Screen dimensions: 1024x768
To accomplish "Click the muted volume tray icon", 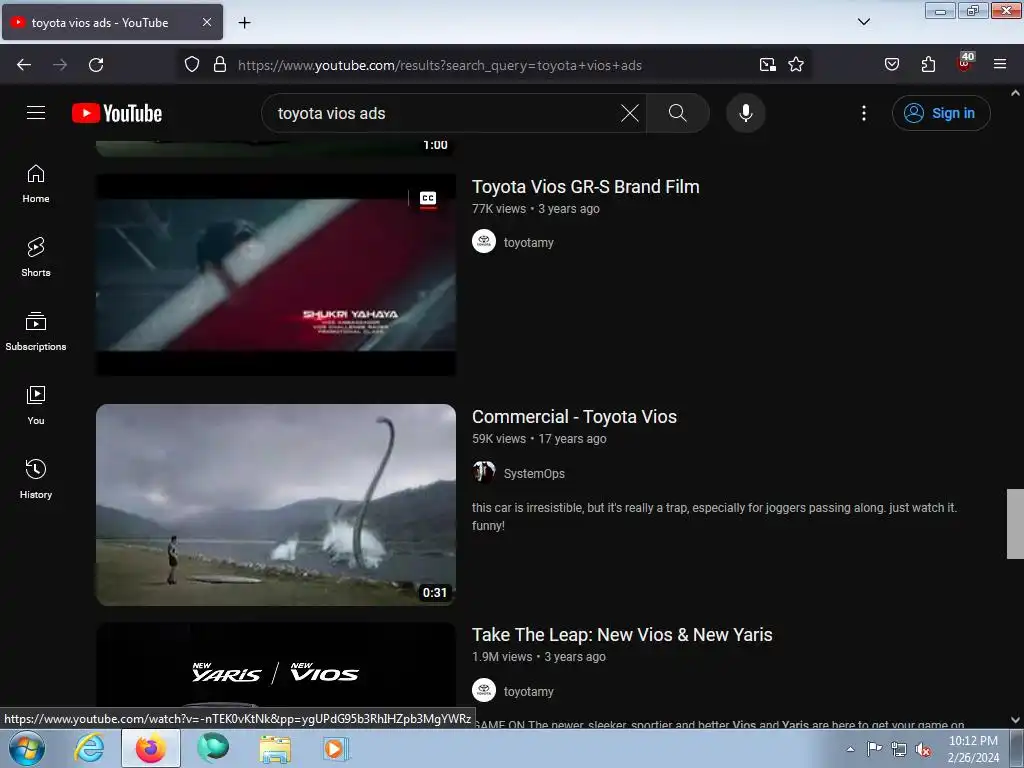I will [923, 749].
